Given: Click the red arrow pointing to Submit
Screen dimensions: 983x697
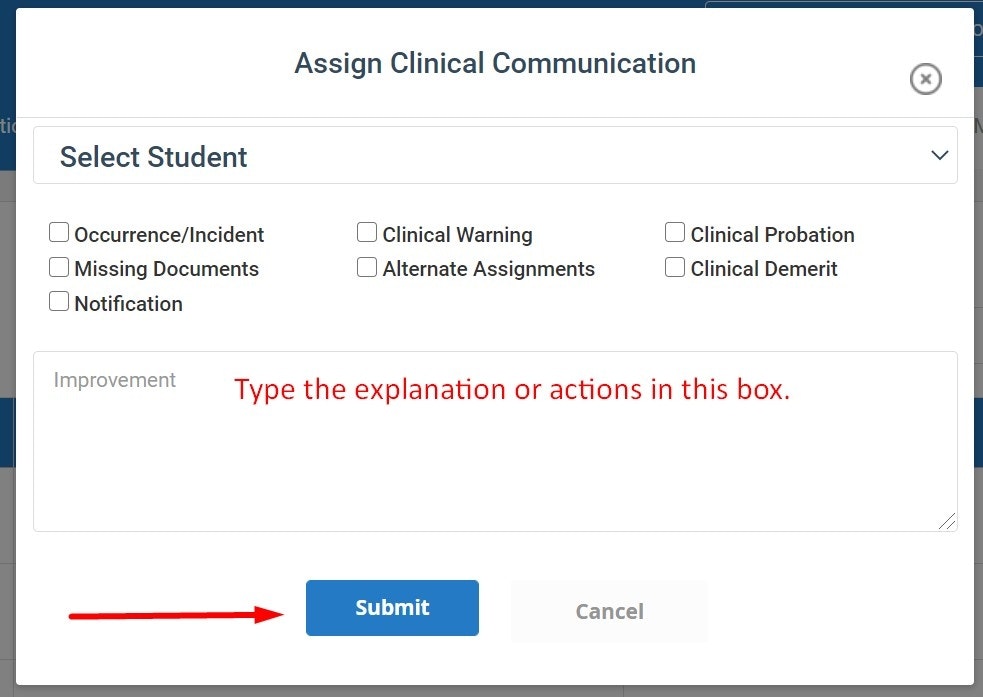Looking at the screenshot, I should (x=175, y=615).
